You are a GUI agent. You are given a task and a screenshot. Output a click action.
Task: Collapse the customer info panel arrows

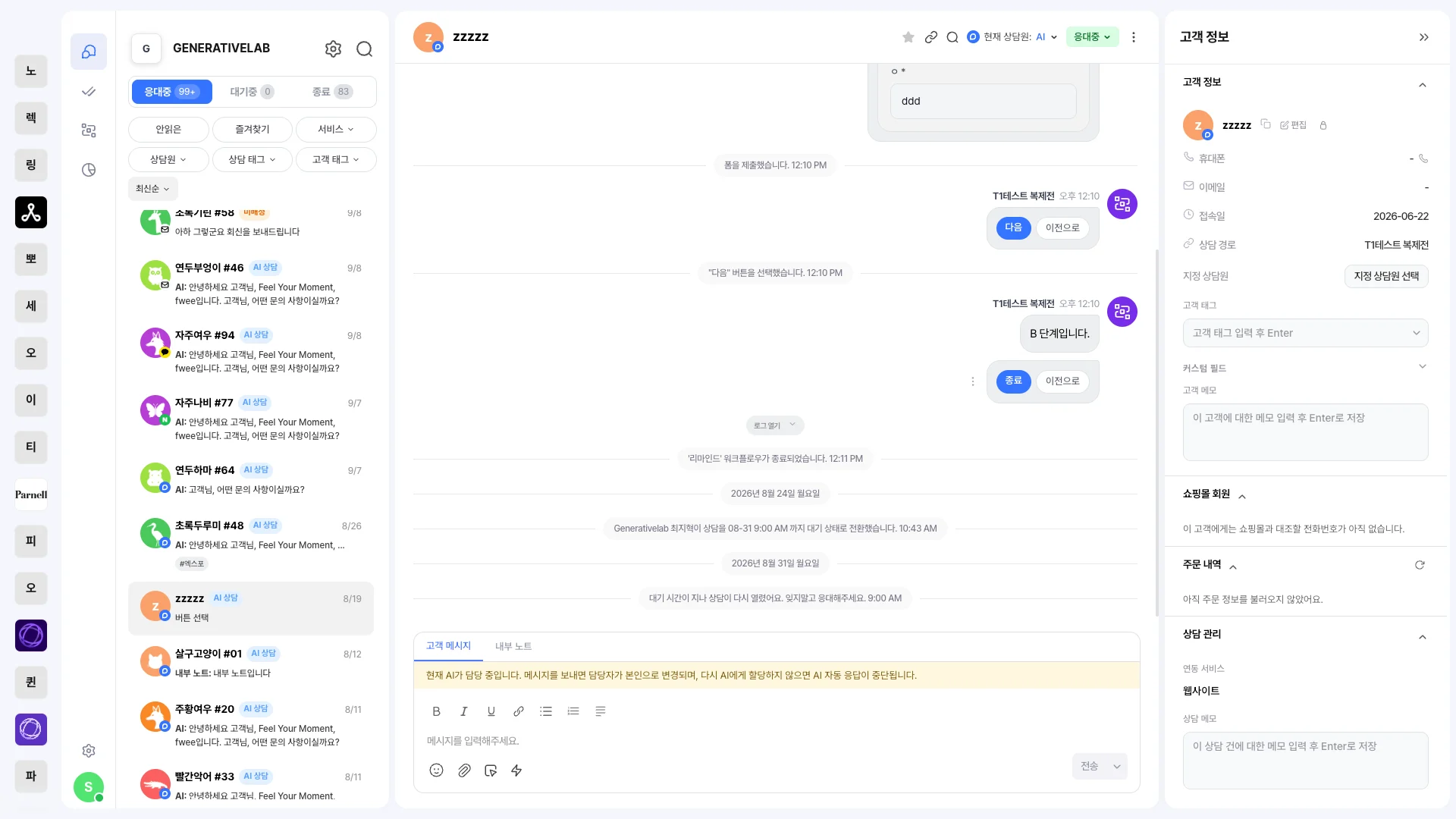click(1424, 37)
